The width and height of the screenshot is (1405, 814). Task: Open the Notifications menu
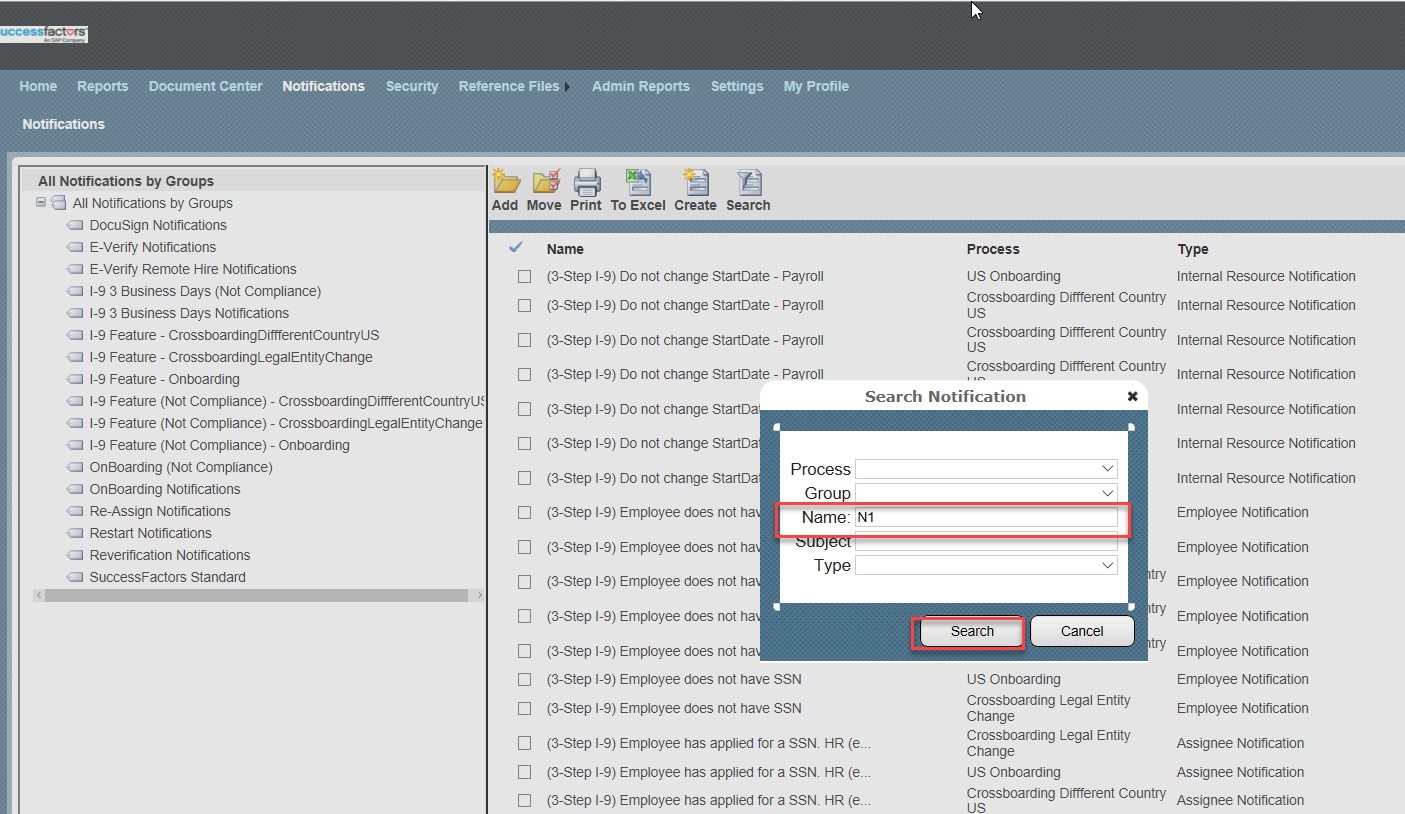pyautogui.click(x=323, y=86)
